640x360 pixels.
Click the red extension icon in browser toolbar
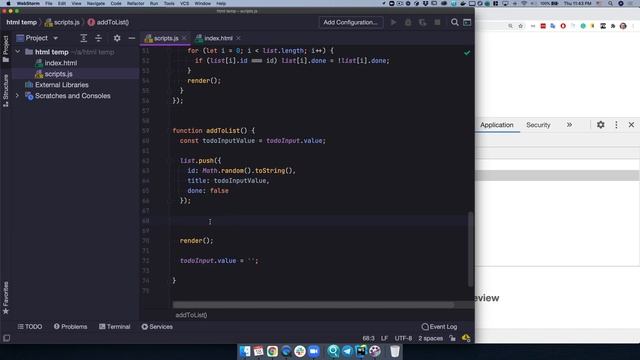pos(543,26)
